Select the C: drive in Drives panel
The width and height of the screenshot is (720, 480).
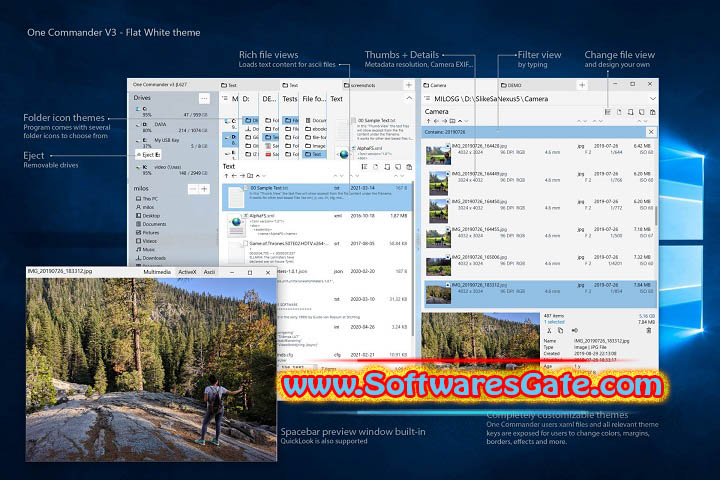pyautogui.click(x=172, y=112)
